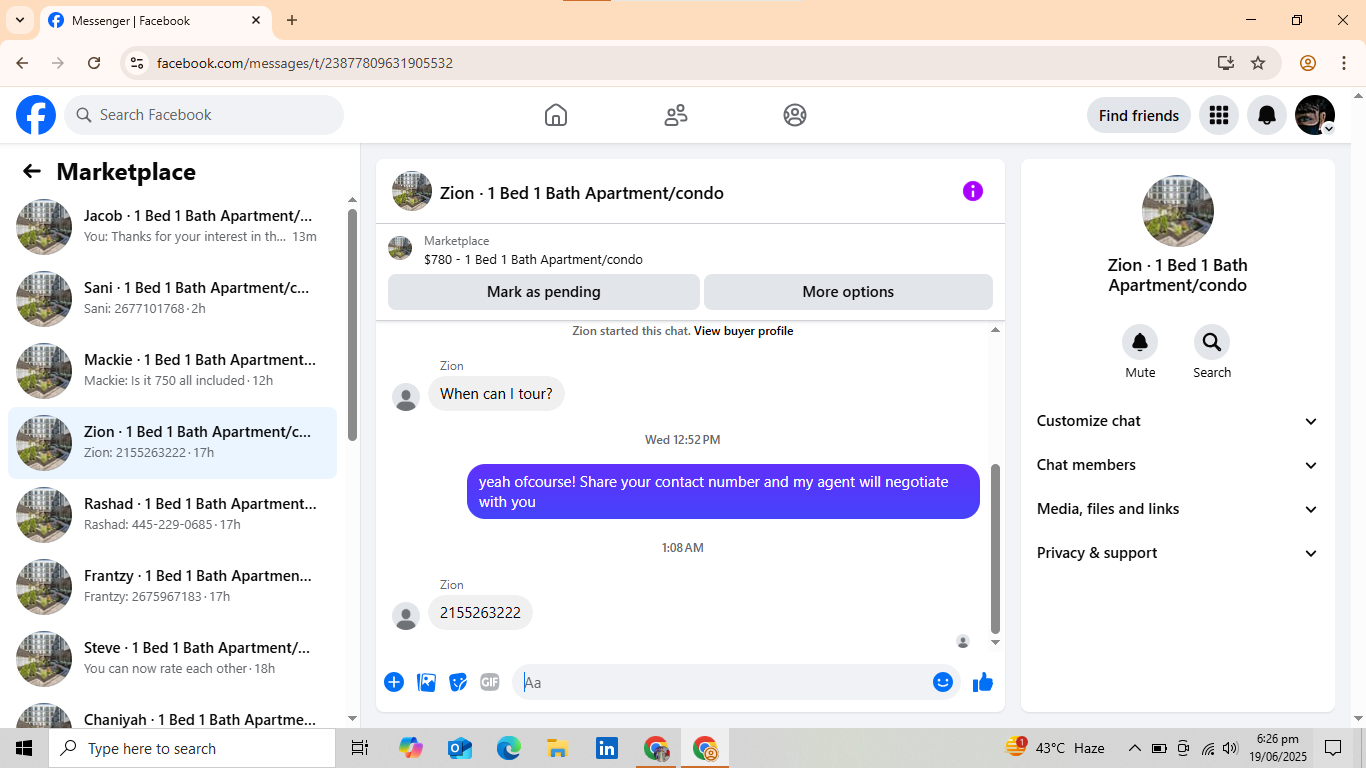Image resolution: width=1366 pixels, height=768 pixels.
Task: Click More options button
Action: pos(848,292)
